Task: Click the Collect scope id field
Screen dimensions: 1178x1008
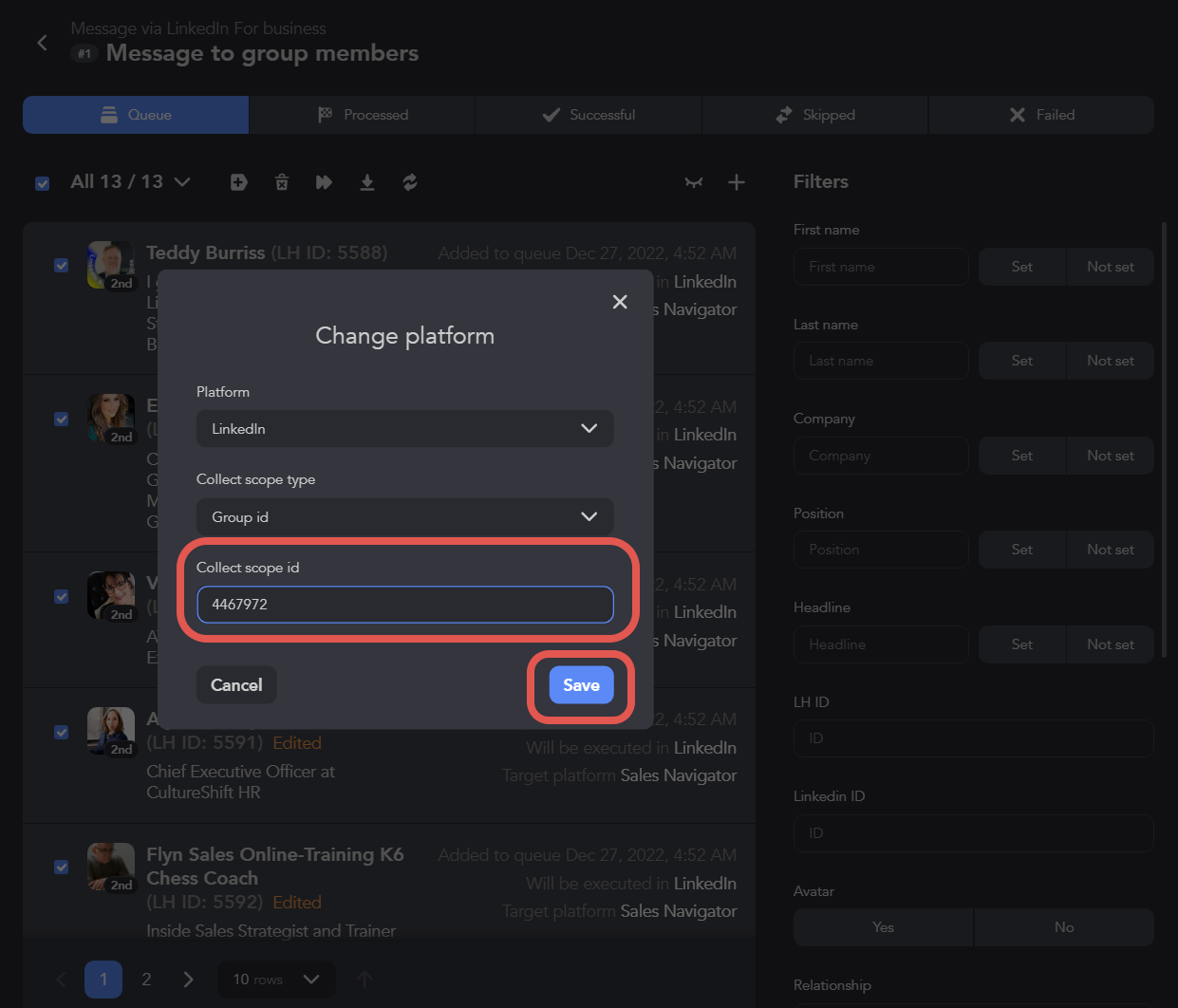Action: tap(404, 605)
